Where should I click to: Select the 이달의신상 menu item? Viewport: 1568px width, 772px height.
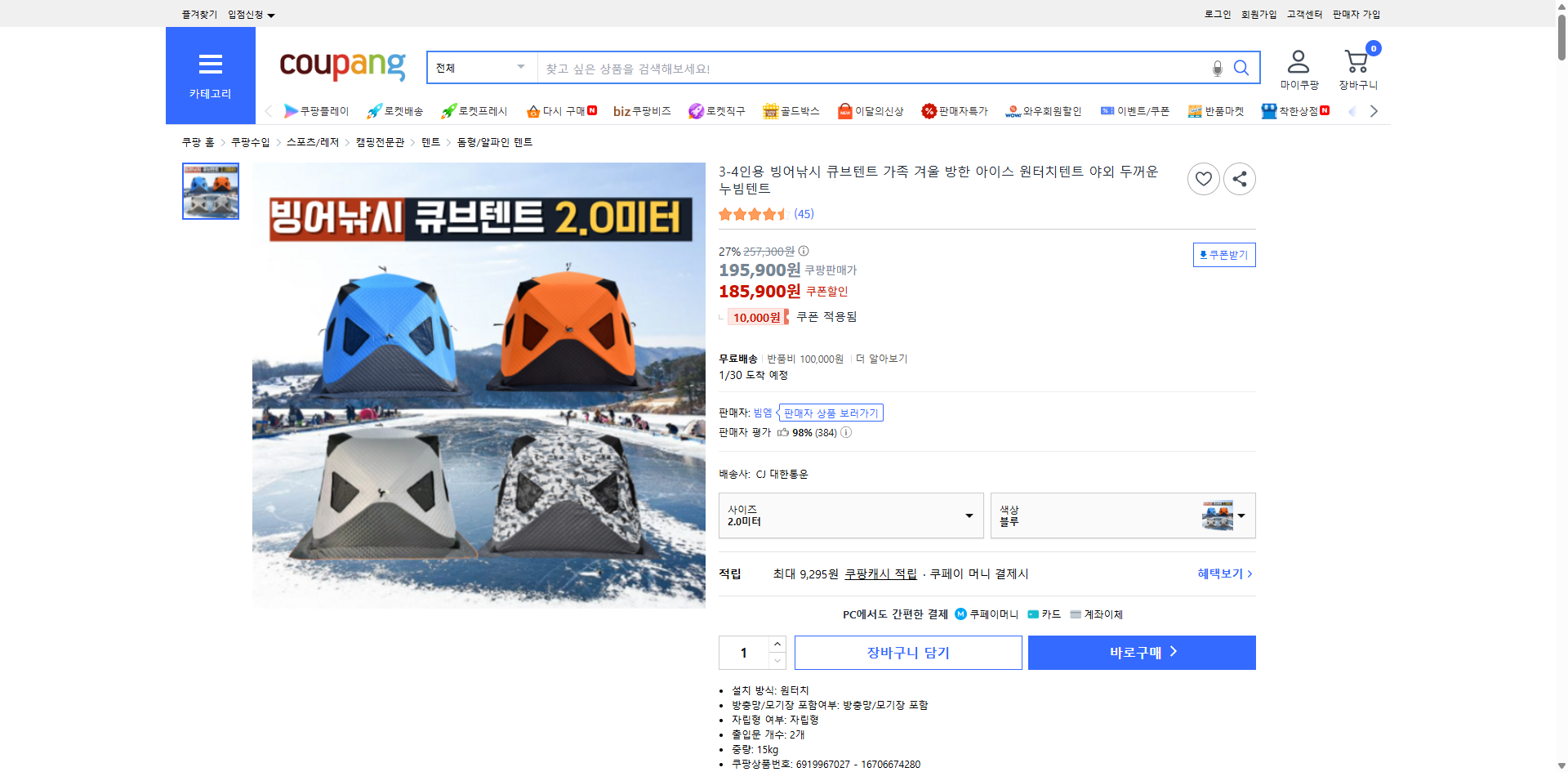coord(871,111)
